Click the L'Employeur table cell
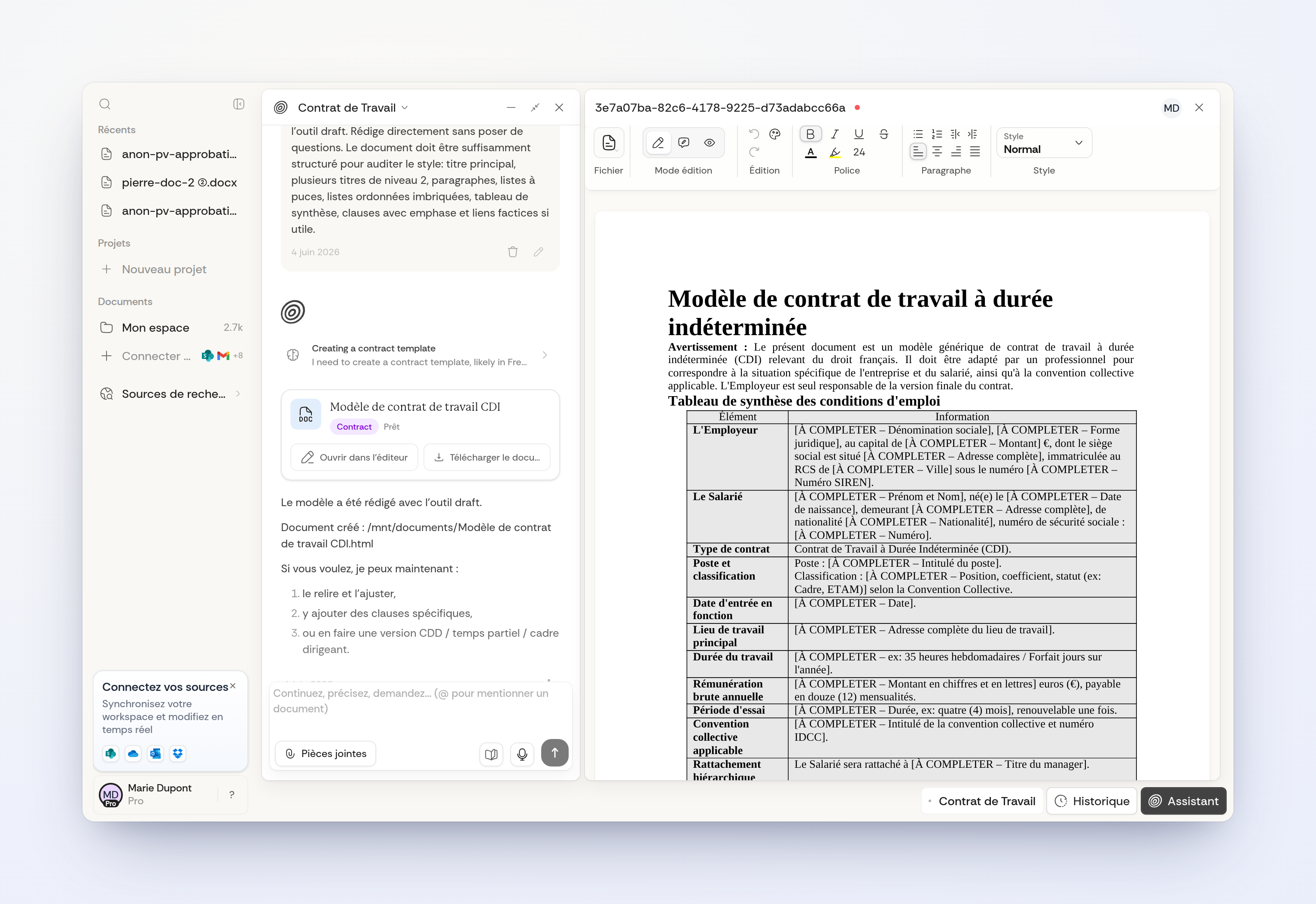 point(737,457)
